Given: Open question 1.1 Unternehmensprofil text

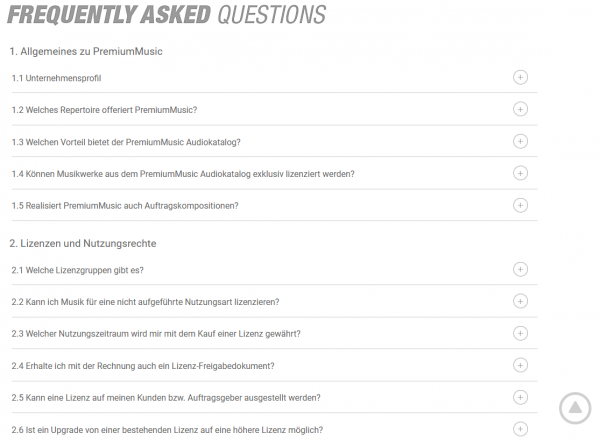Looking at the screenshot, I should coord(57,78).
